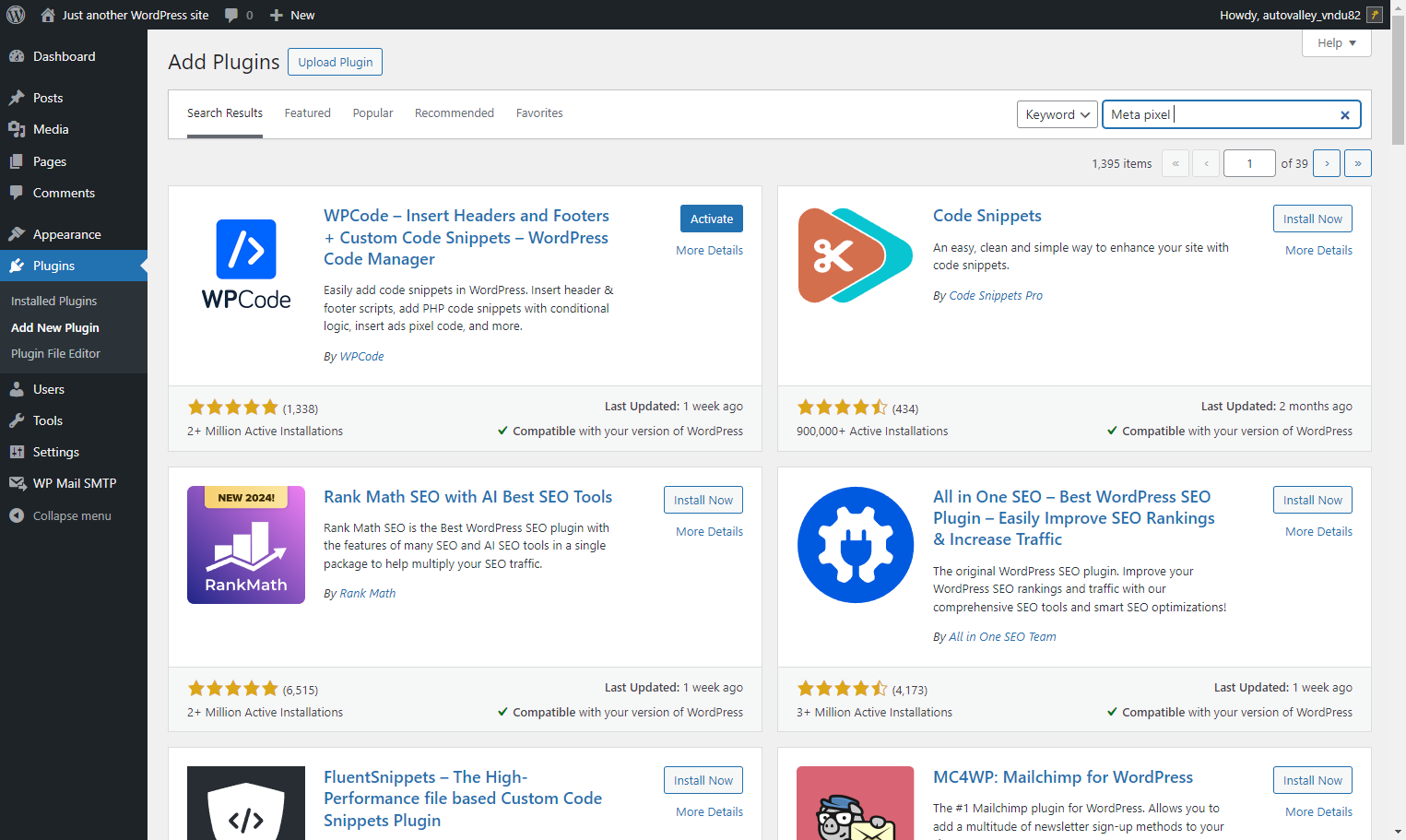
Task: Click the RankMath plugin logo
Action: point(246,545)
